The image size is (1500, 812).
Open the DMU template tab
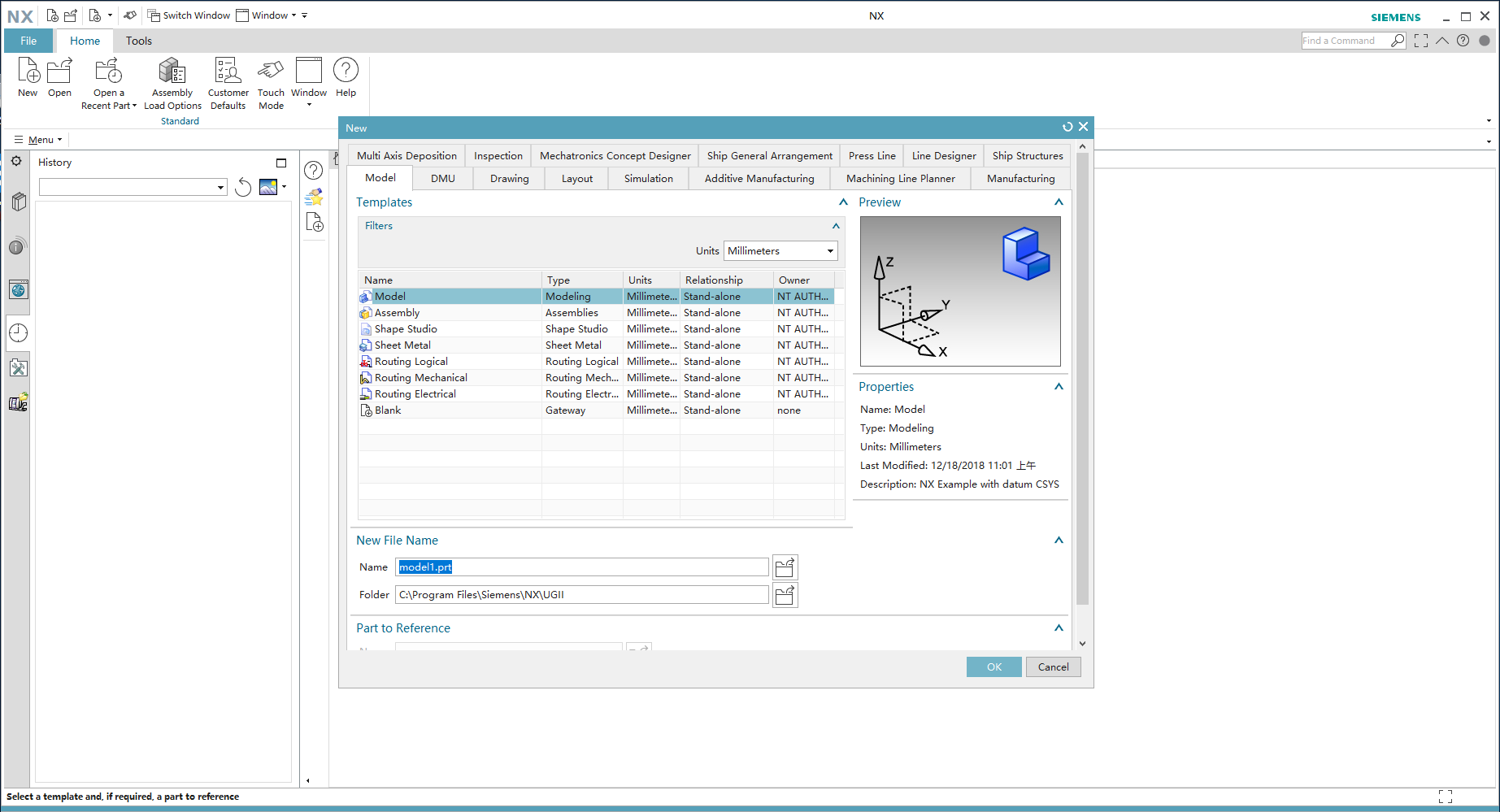(443, 179)
